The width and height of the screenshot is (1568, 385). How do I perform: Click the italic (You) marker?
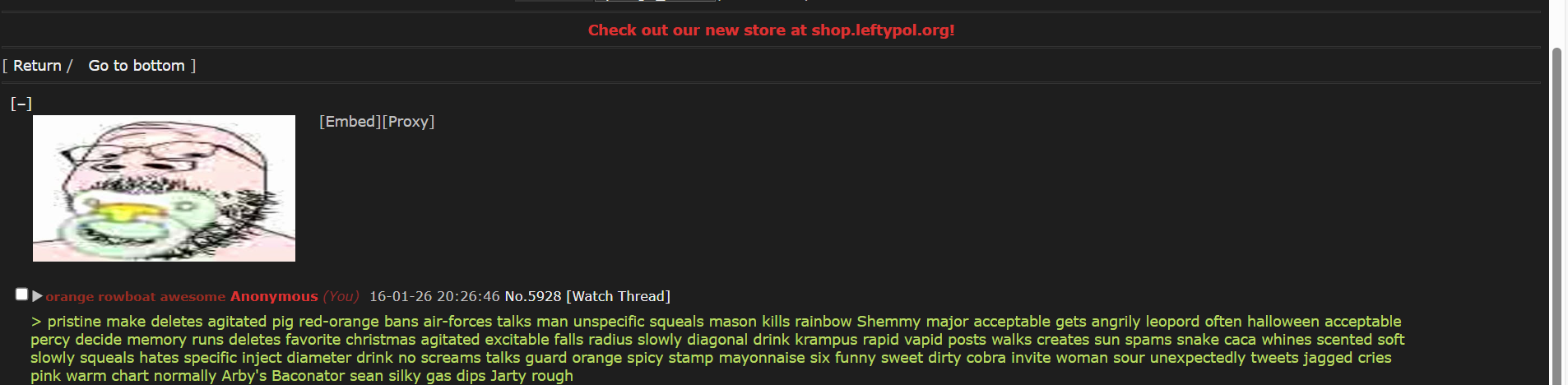[x=341, y=296]
